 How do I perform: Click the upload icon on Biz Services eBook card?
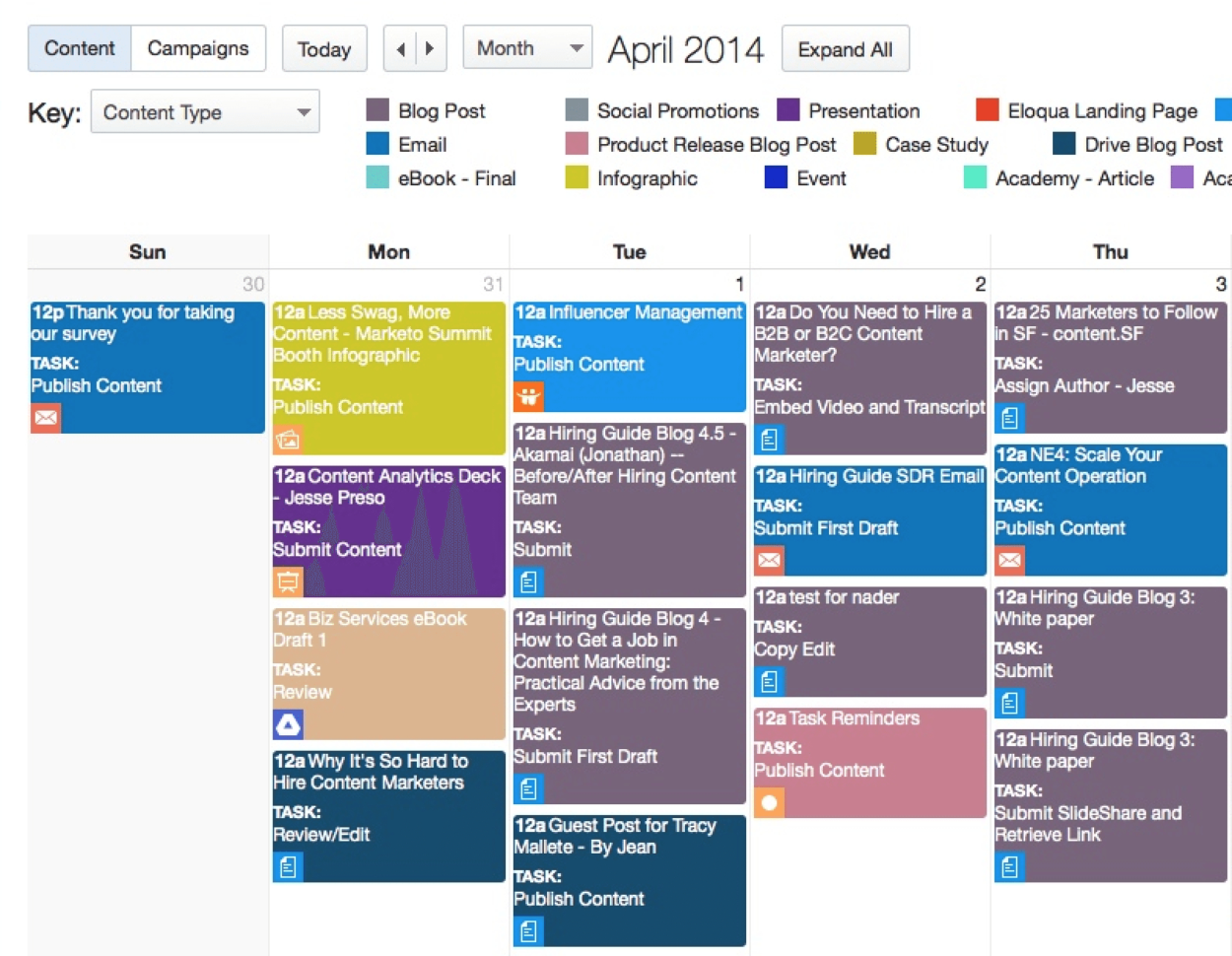click(288, 724)
